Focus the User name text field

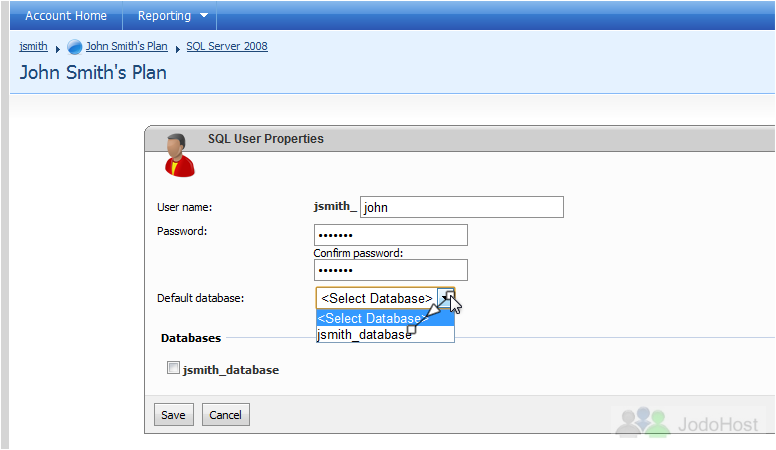(x=462, y=207)
